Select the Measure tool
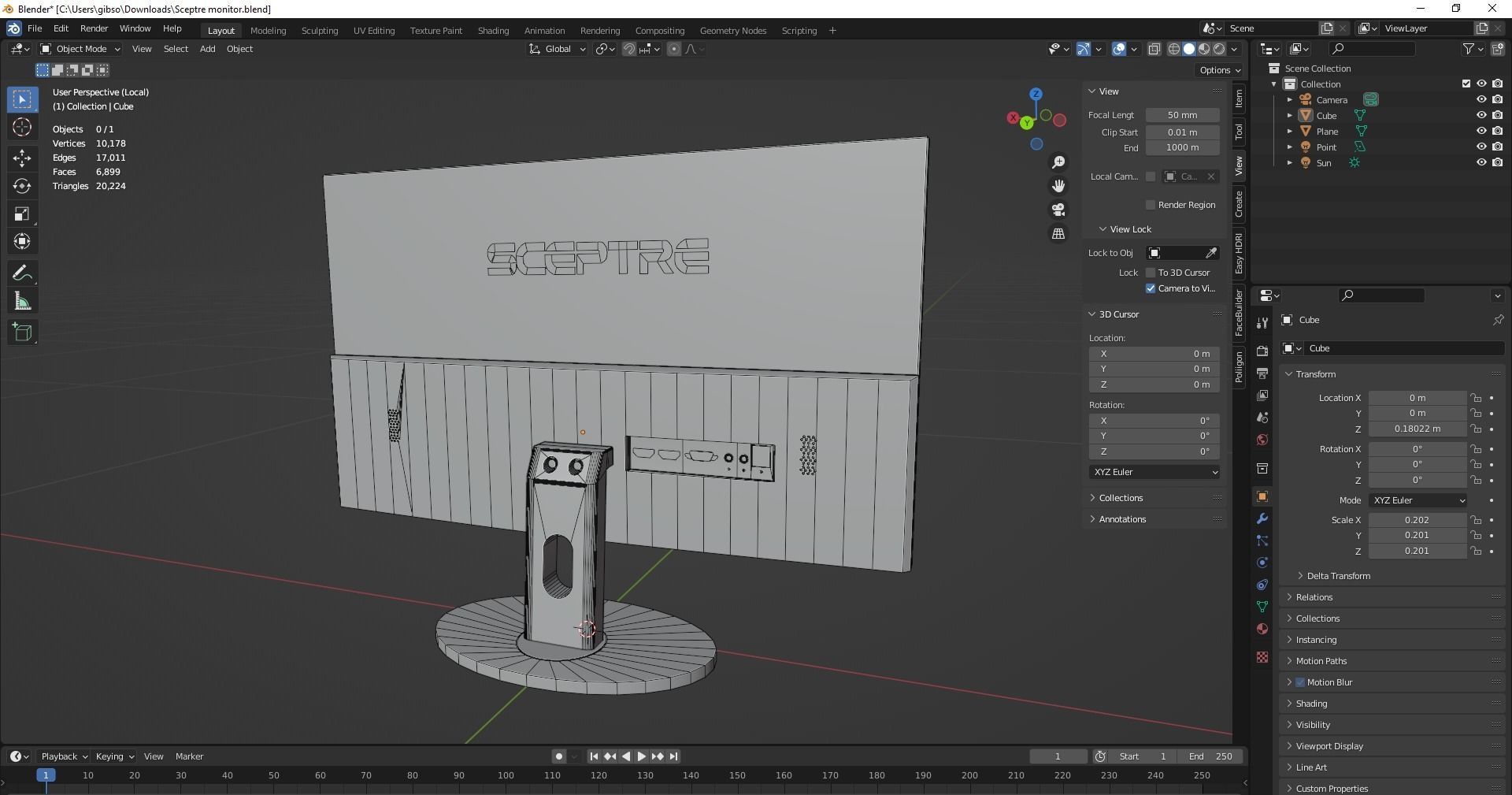 pyautogui.click(x=22, y=301)
